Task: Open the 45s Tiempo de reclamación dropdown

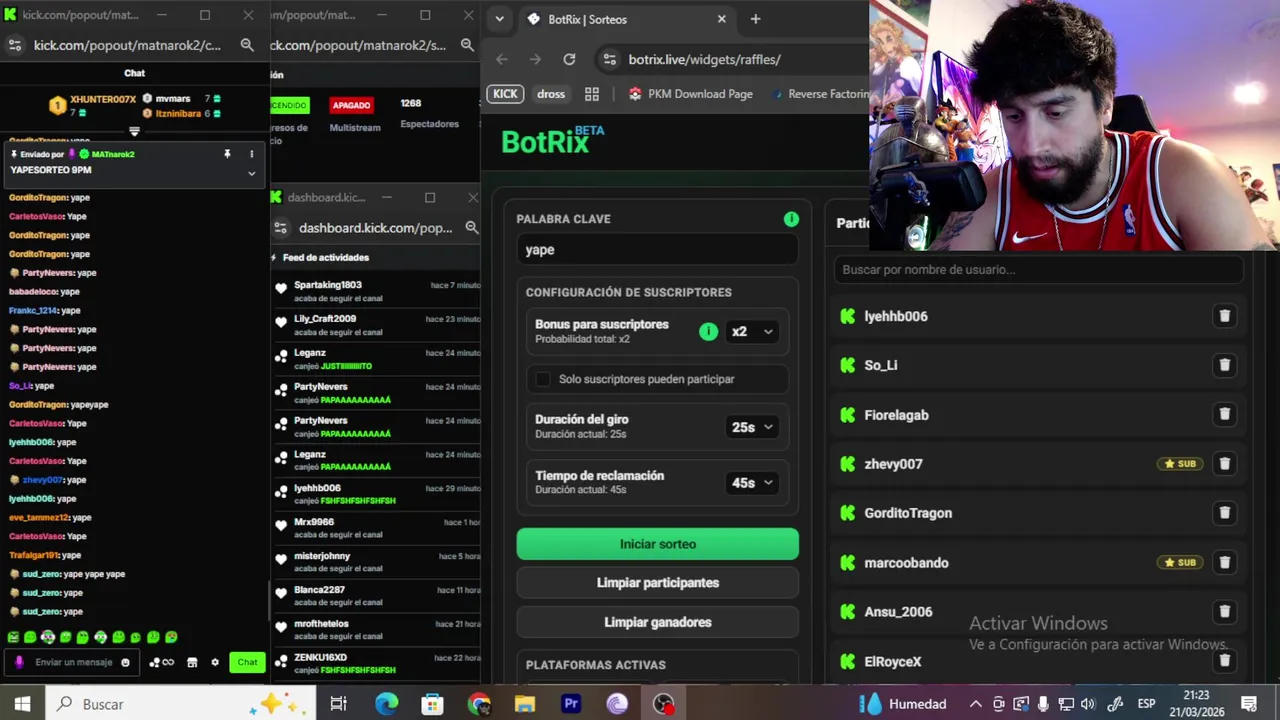Action: (x=752, y=482)
